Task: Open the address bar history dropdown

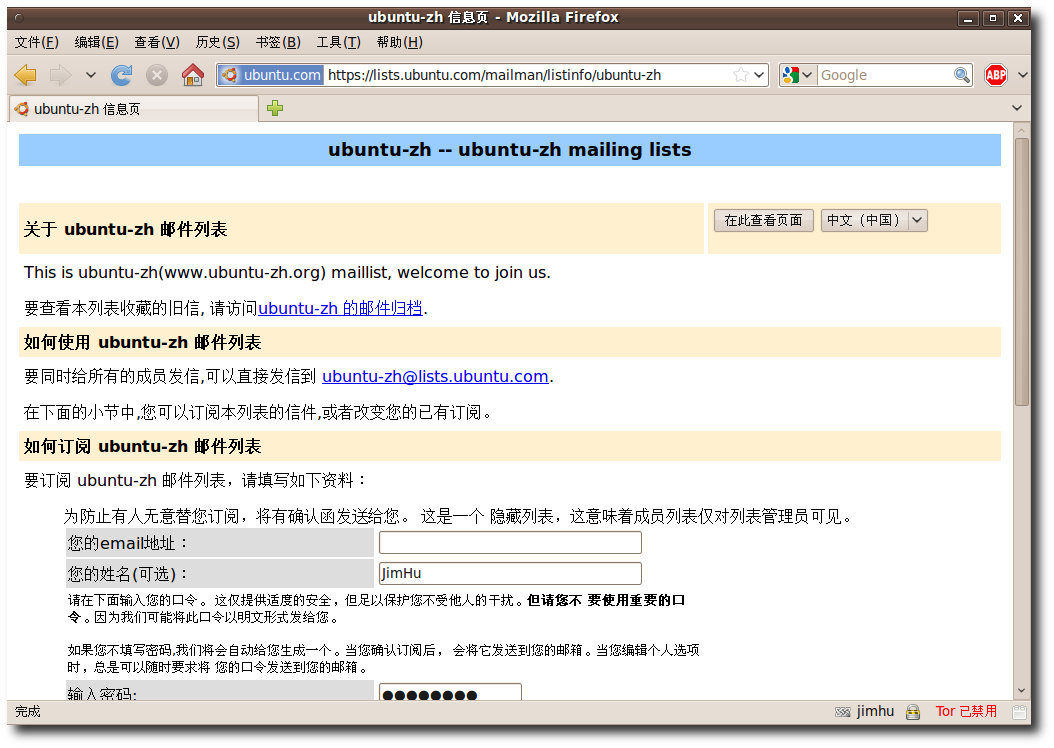Action: (x=759, y=75)
